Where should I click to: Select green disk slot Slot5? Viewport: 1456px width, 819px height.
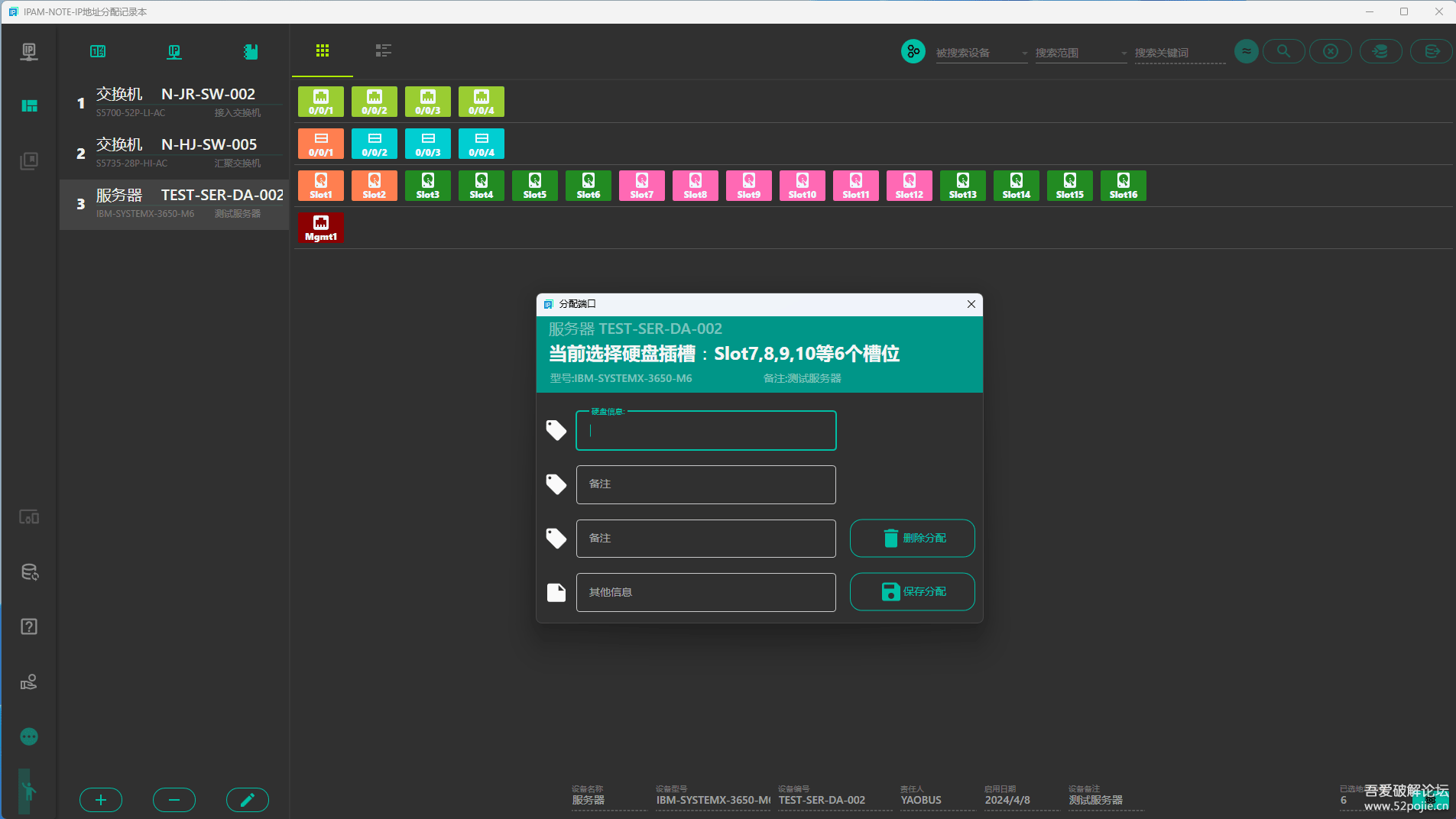[535, 186]
